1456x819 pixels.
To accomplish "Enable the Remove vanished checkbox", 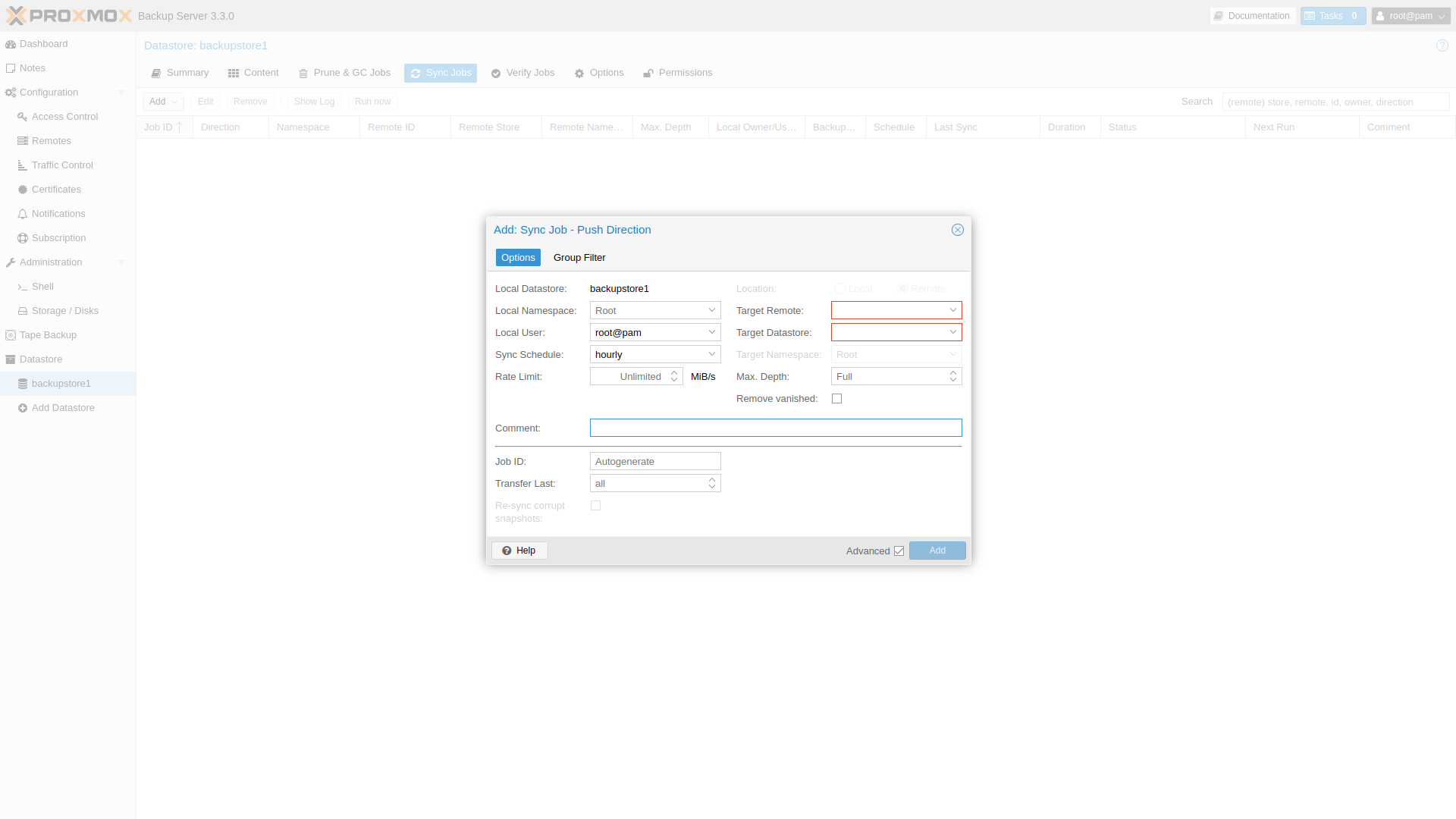I will (836, 399).
